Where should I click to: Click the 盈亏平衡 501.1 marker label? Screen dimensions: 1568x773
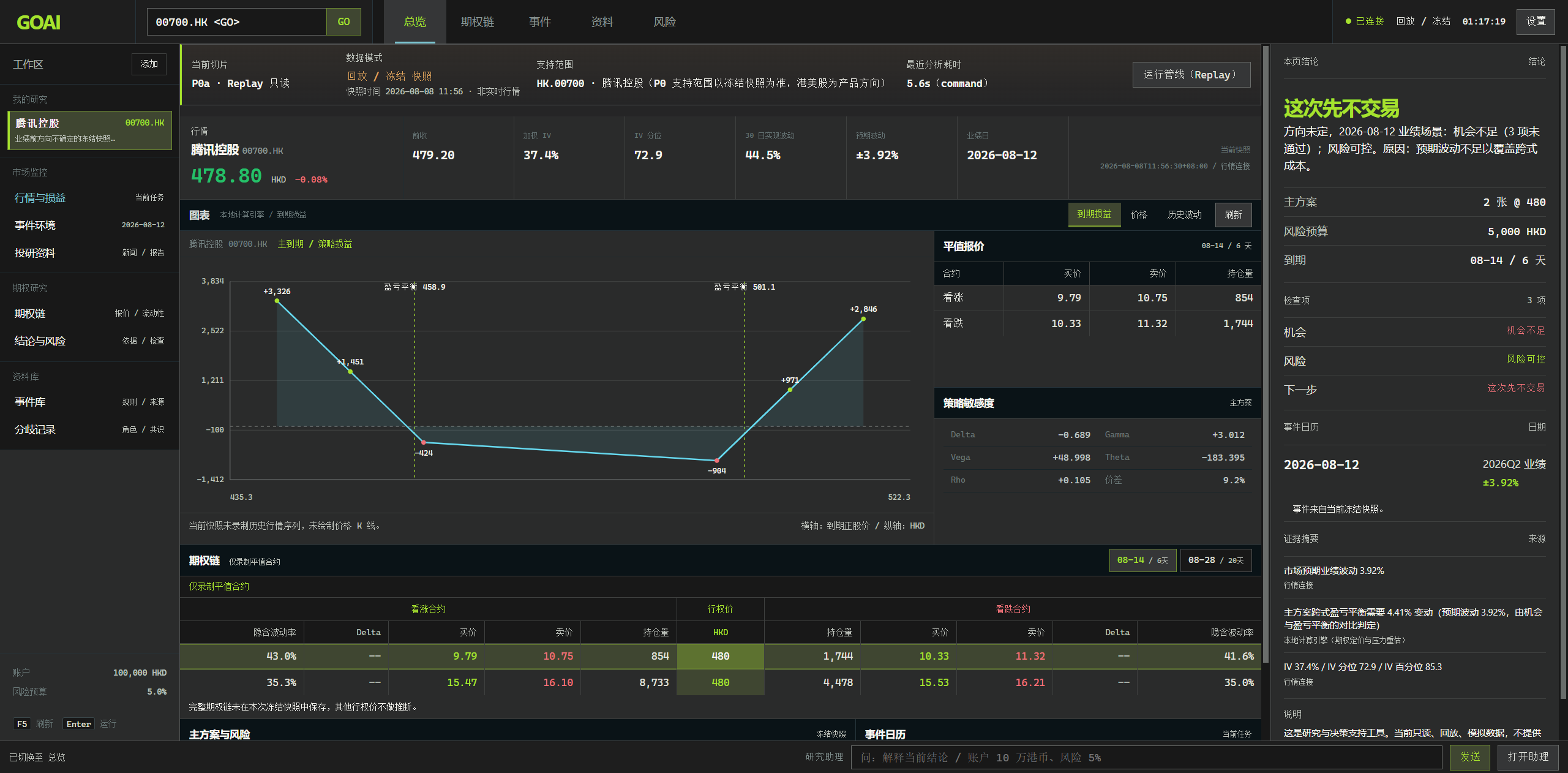[745, 287]
